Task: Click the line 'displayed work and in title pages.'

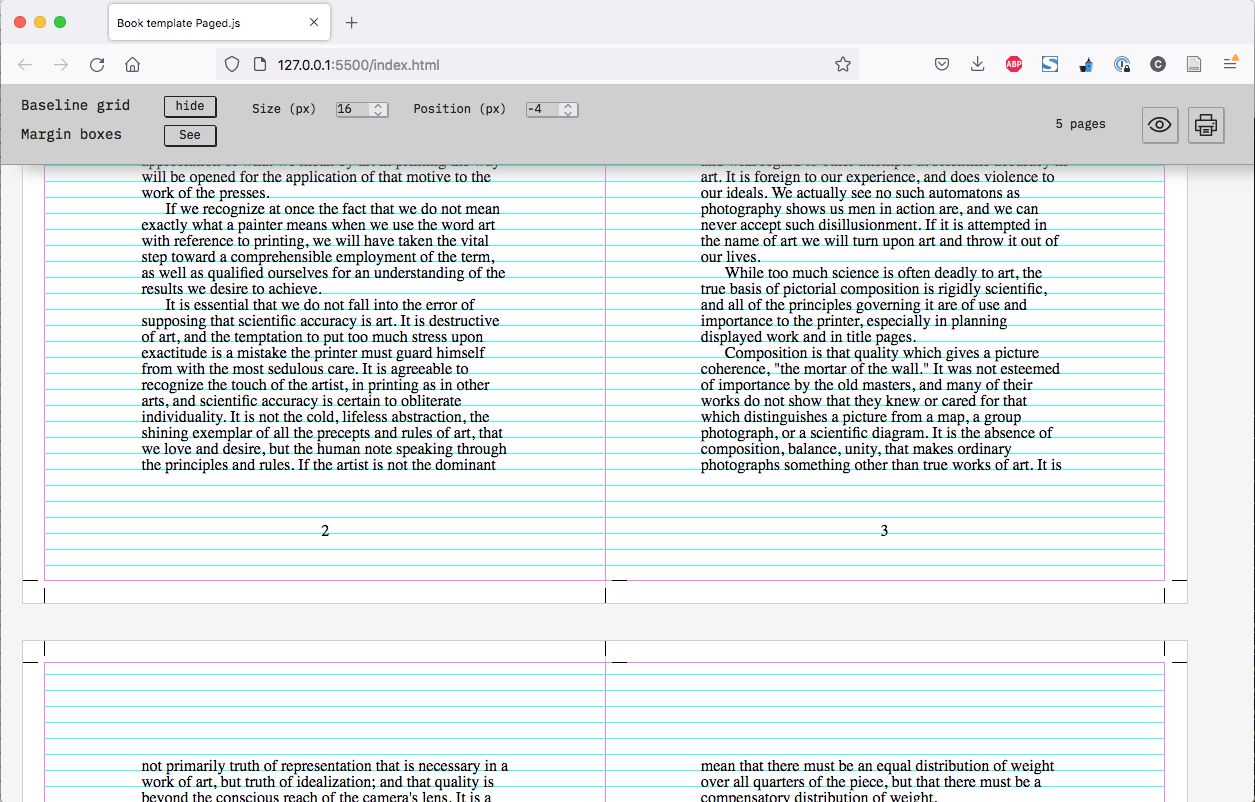Action: [x=808, y=337]
